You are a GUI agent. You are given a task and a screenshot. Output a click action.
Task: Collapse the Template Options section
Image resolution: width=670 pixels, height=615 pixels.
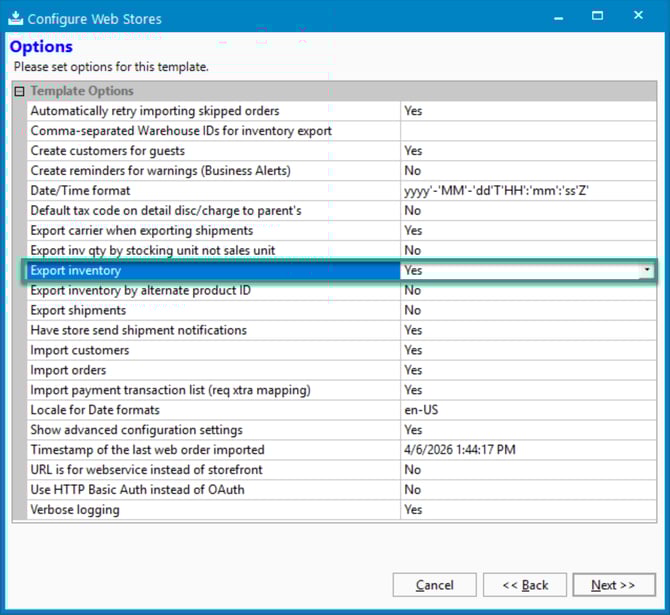[20, 91]
